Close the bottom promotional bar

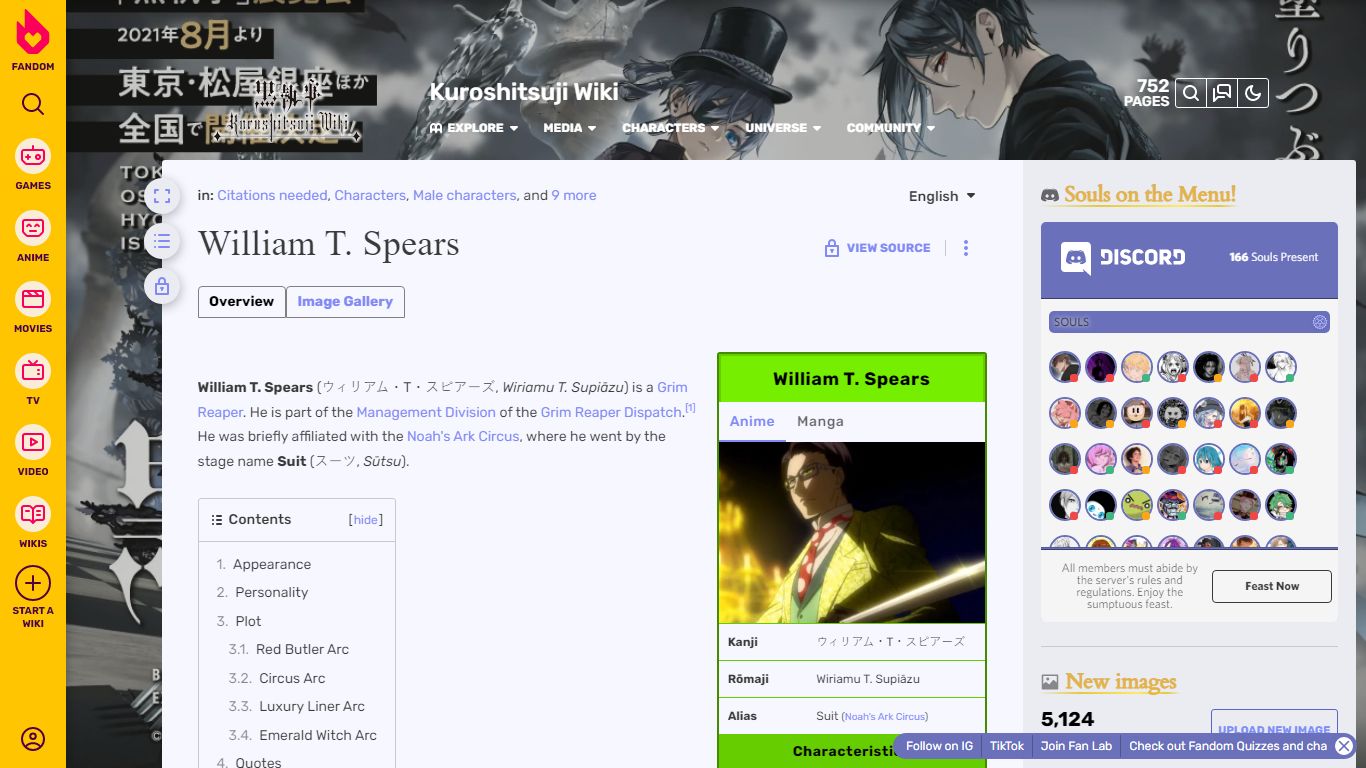1344,746
